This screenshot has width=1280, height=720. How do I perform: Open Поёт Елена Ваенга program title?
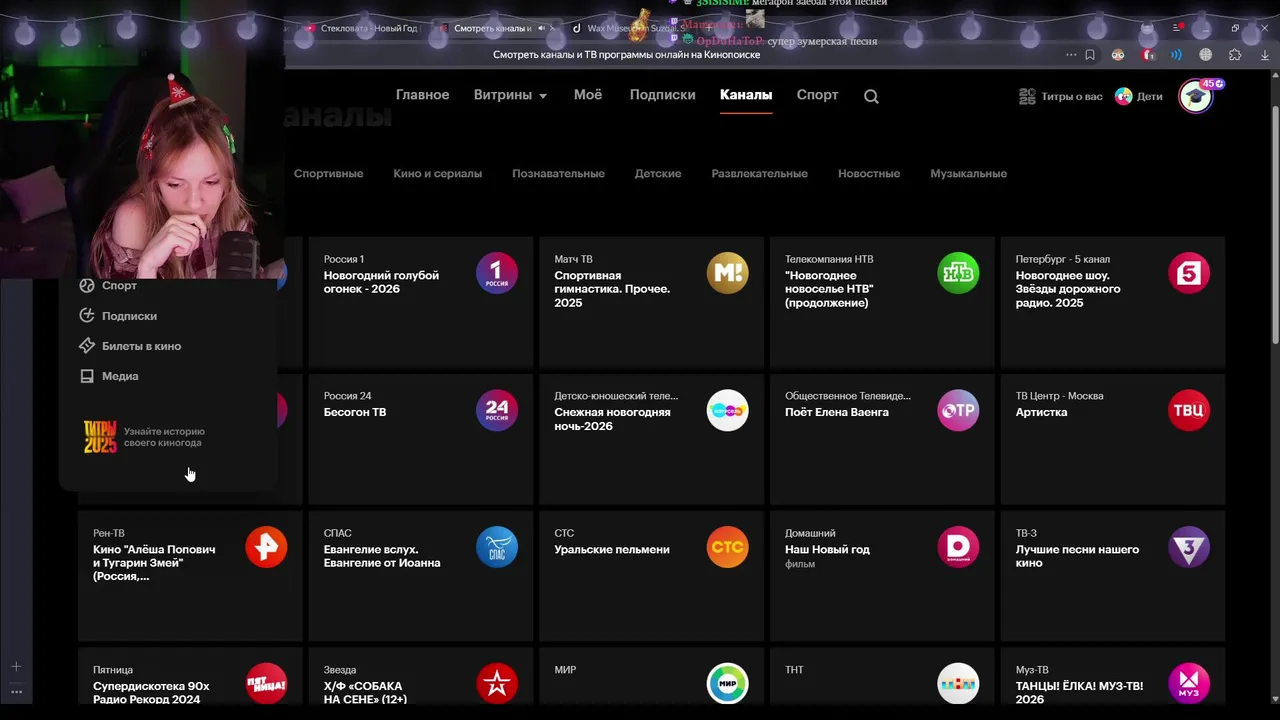pos(837,412)
